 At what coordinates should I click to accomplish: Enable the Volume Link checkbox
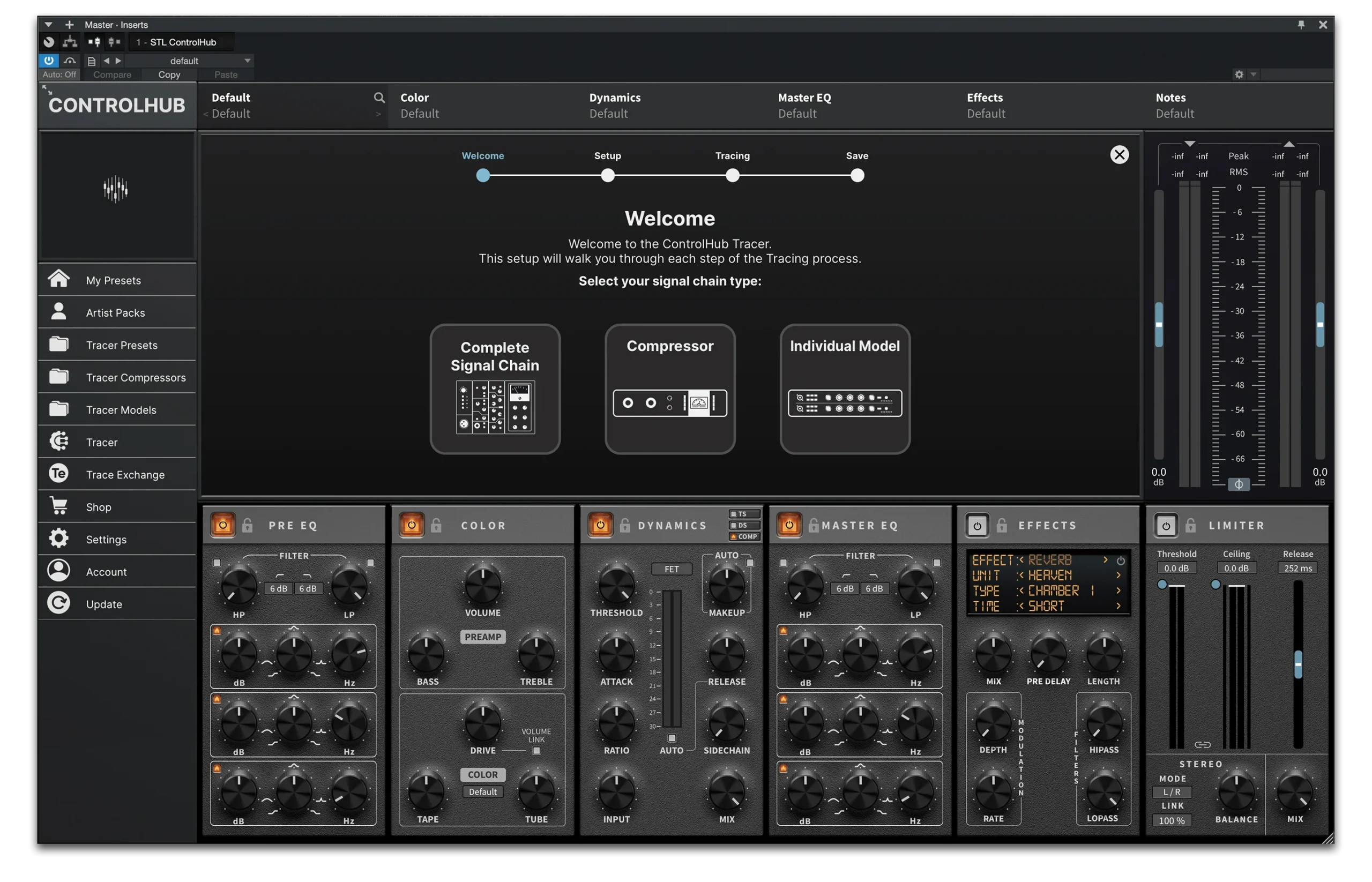tap(536, 751)
